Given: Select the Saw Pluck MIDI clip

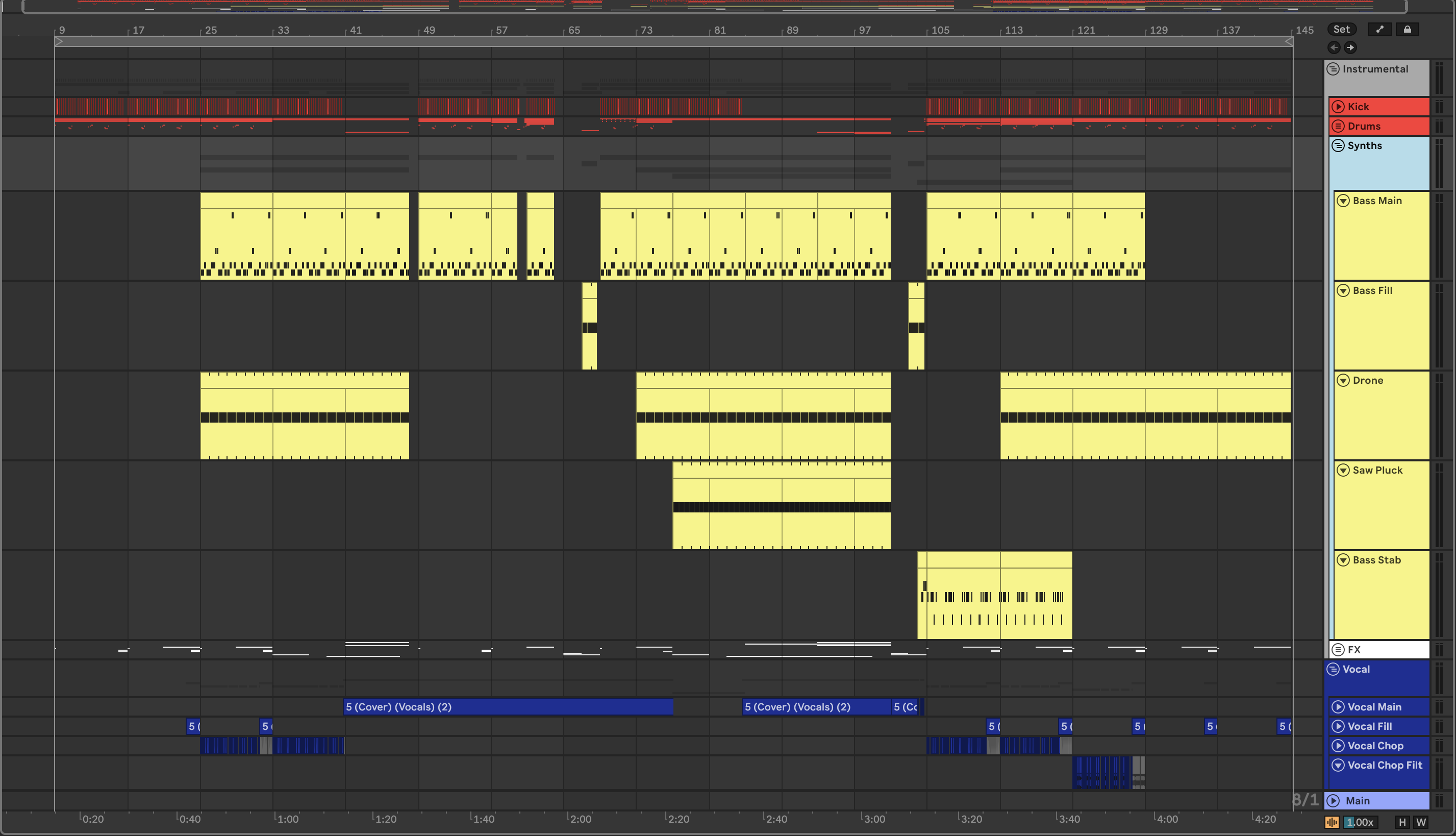Looking at the screenshot, I should 782,505.
